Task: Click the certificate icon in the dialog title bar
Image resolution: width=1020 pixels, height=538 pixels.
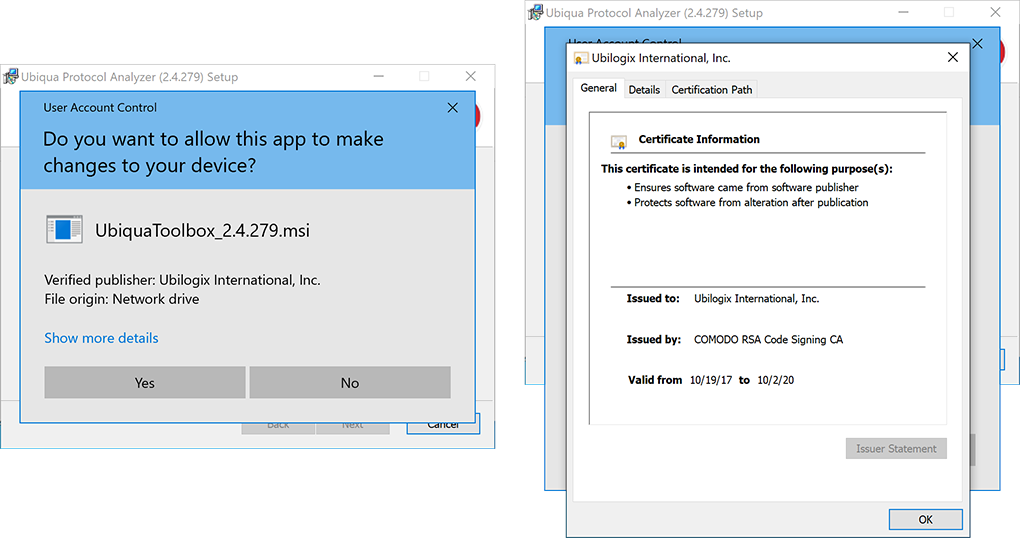Action: 581,59
